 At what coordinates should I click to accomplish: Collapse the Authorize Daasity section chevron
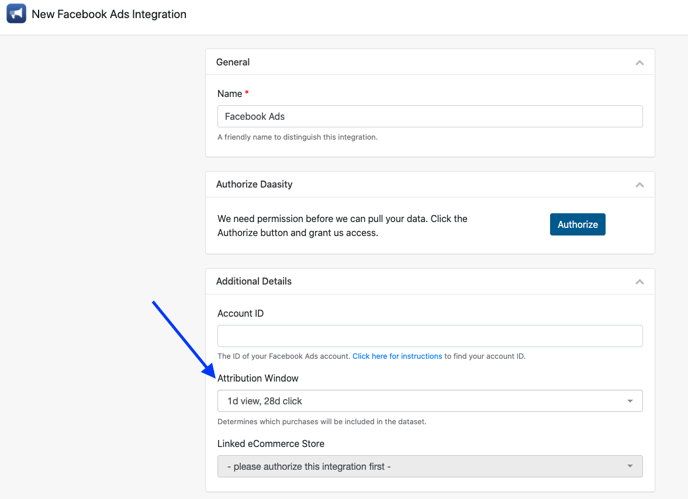[639, 185]
